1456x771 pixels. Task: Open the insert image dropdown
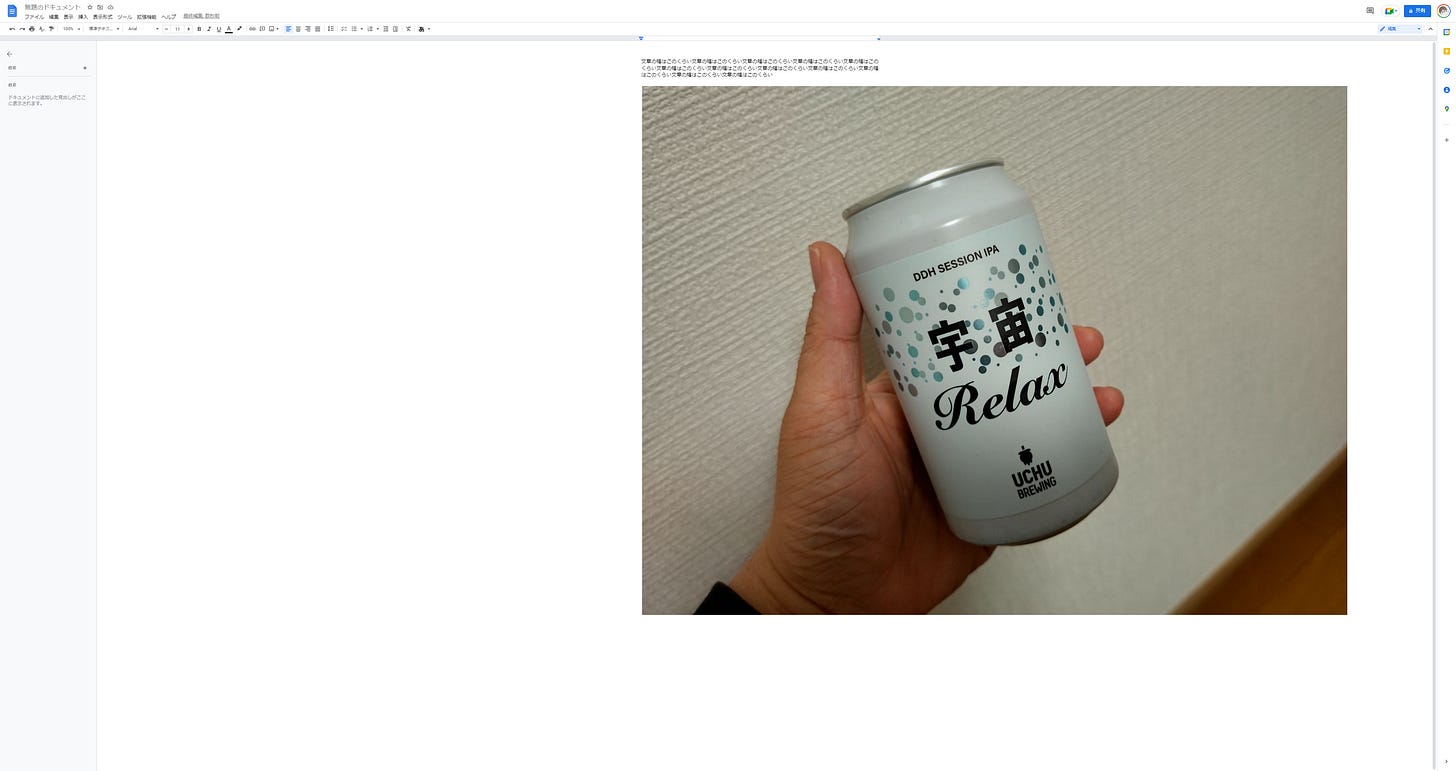click(274, 29)
